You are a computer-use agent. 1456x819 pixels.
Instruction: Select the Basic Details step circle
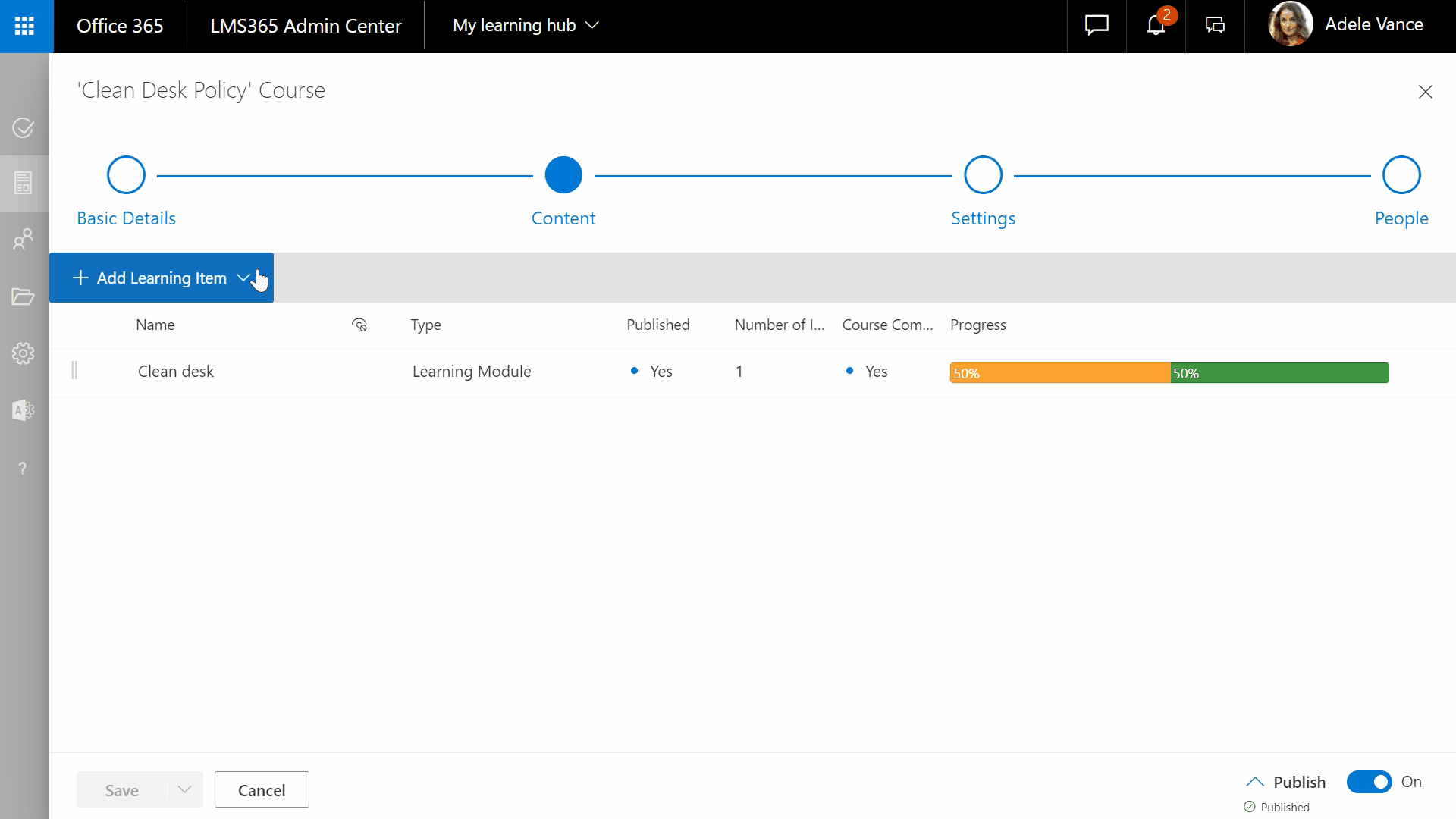pos(126,175)
